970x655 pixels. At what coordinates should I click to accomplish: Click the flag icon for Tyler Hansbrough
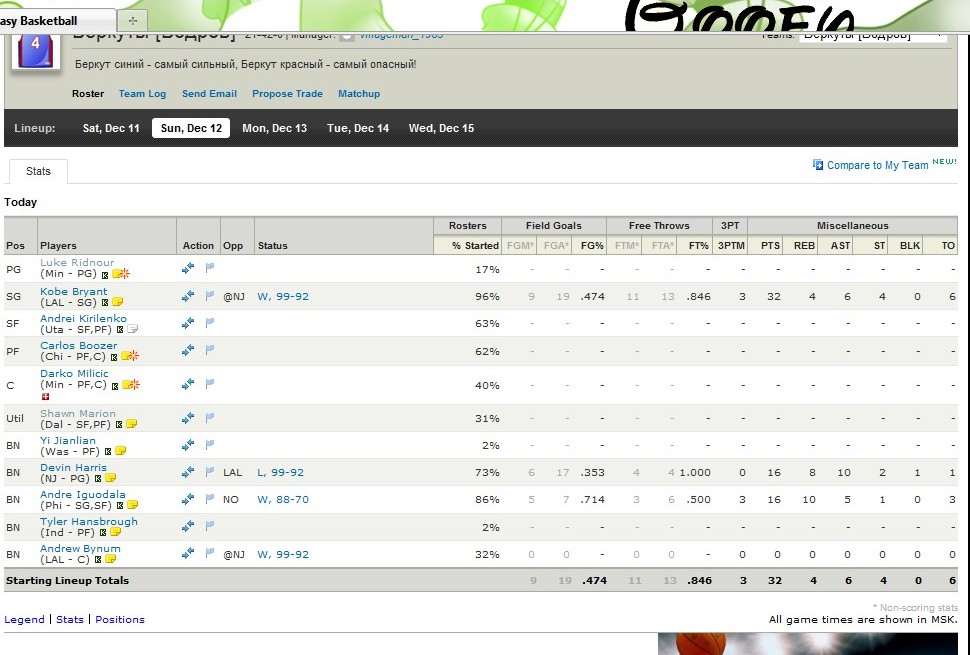pyautogui.click(x=210, y=526)
